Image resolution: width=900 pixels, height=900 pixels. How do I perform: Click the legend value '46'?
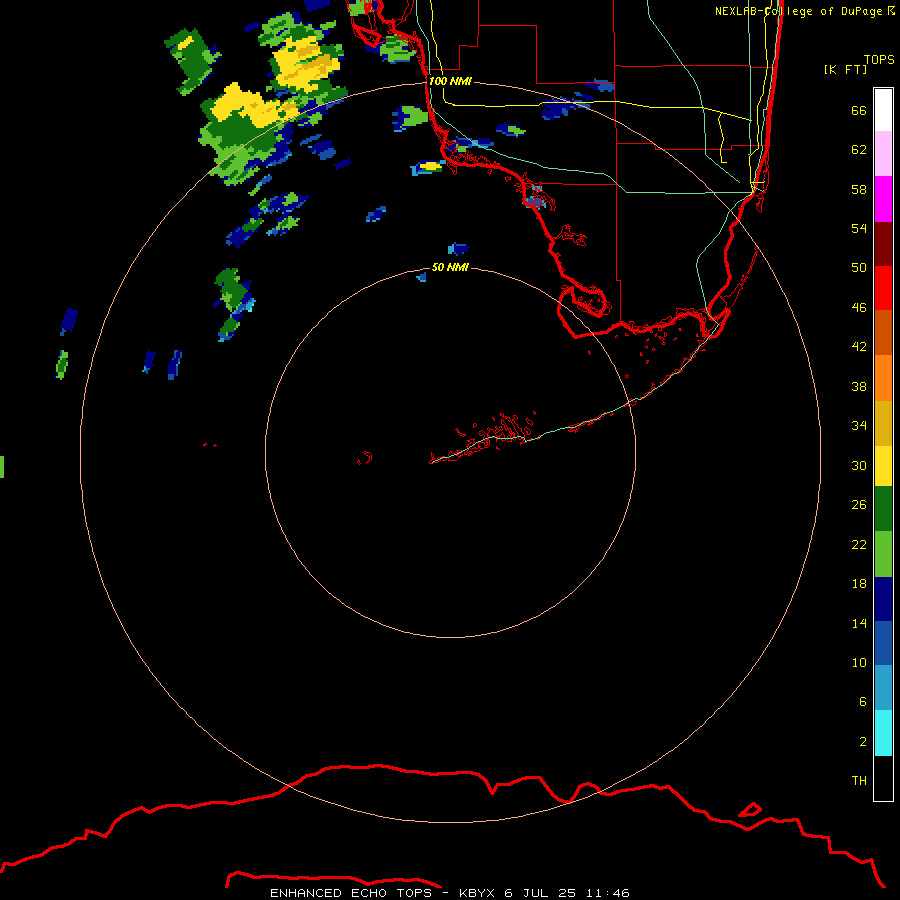[859, 308]
